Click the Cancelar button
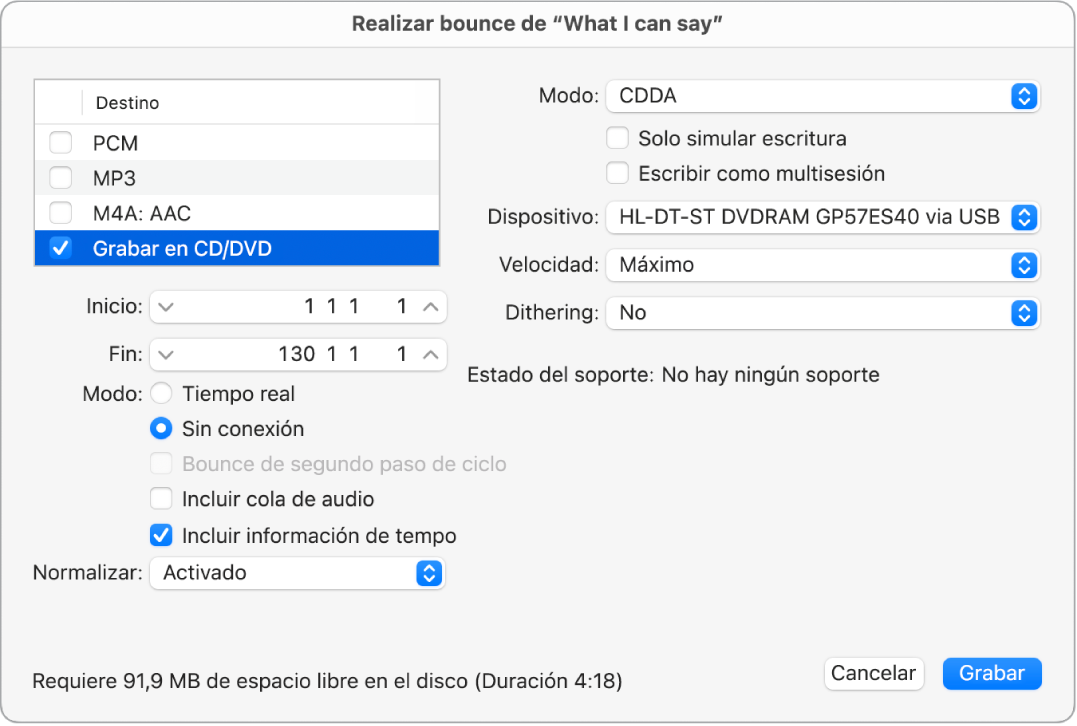This screenshot has width=1077, height=726. (x=873, y=673)
